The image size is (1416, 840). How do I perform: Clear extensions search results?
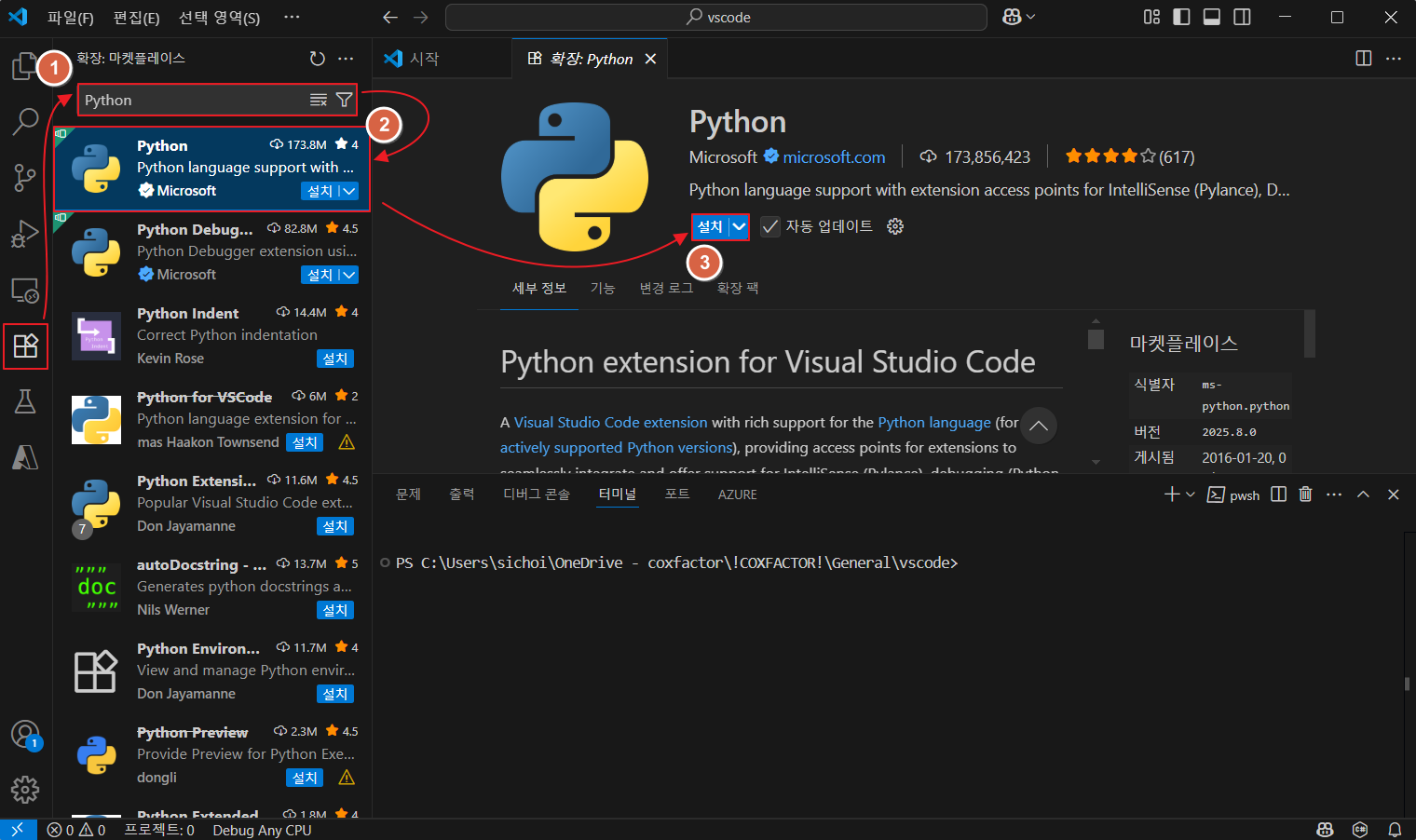319,100
